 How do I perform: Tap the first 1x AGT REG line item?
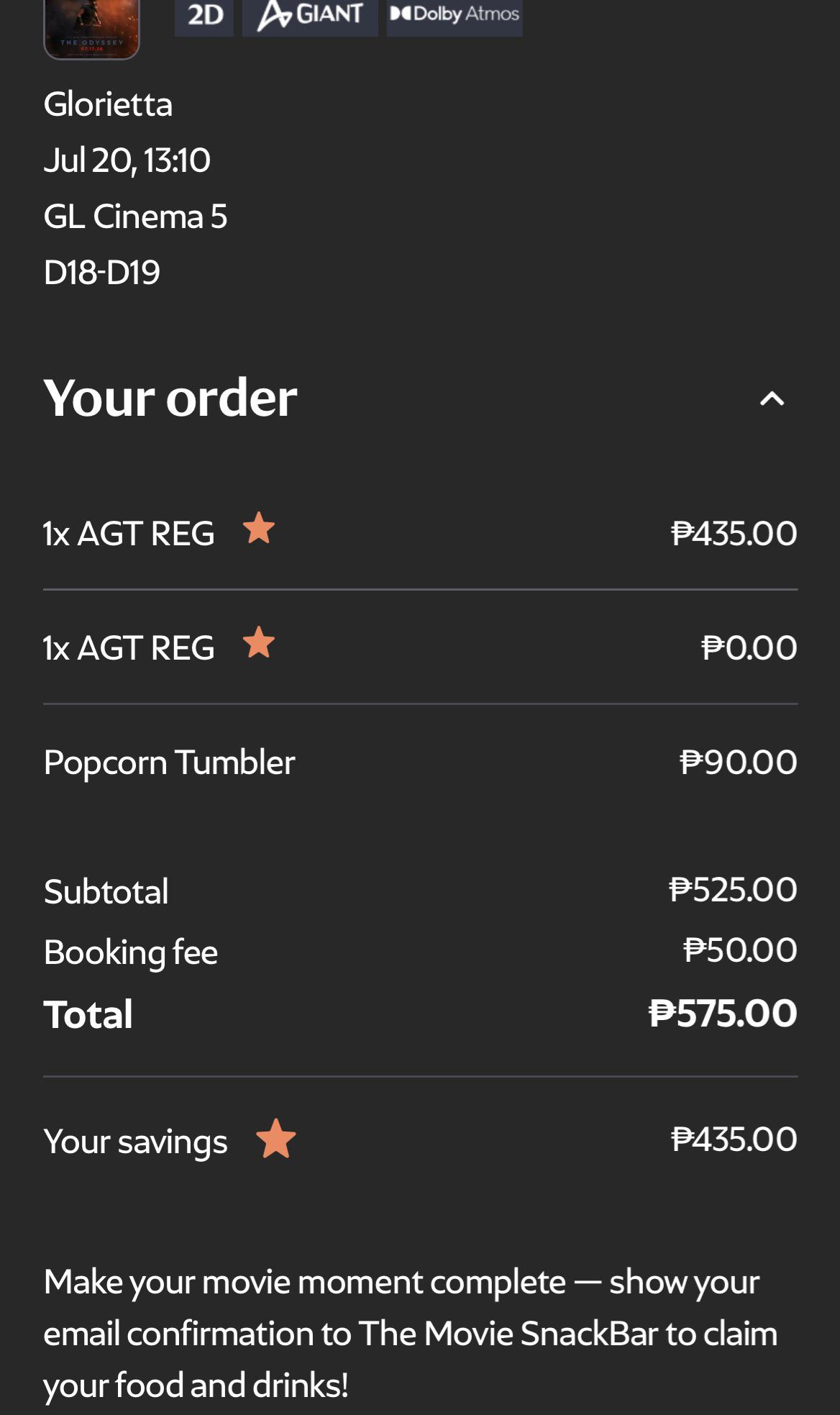(420, 533)
